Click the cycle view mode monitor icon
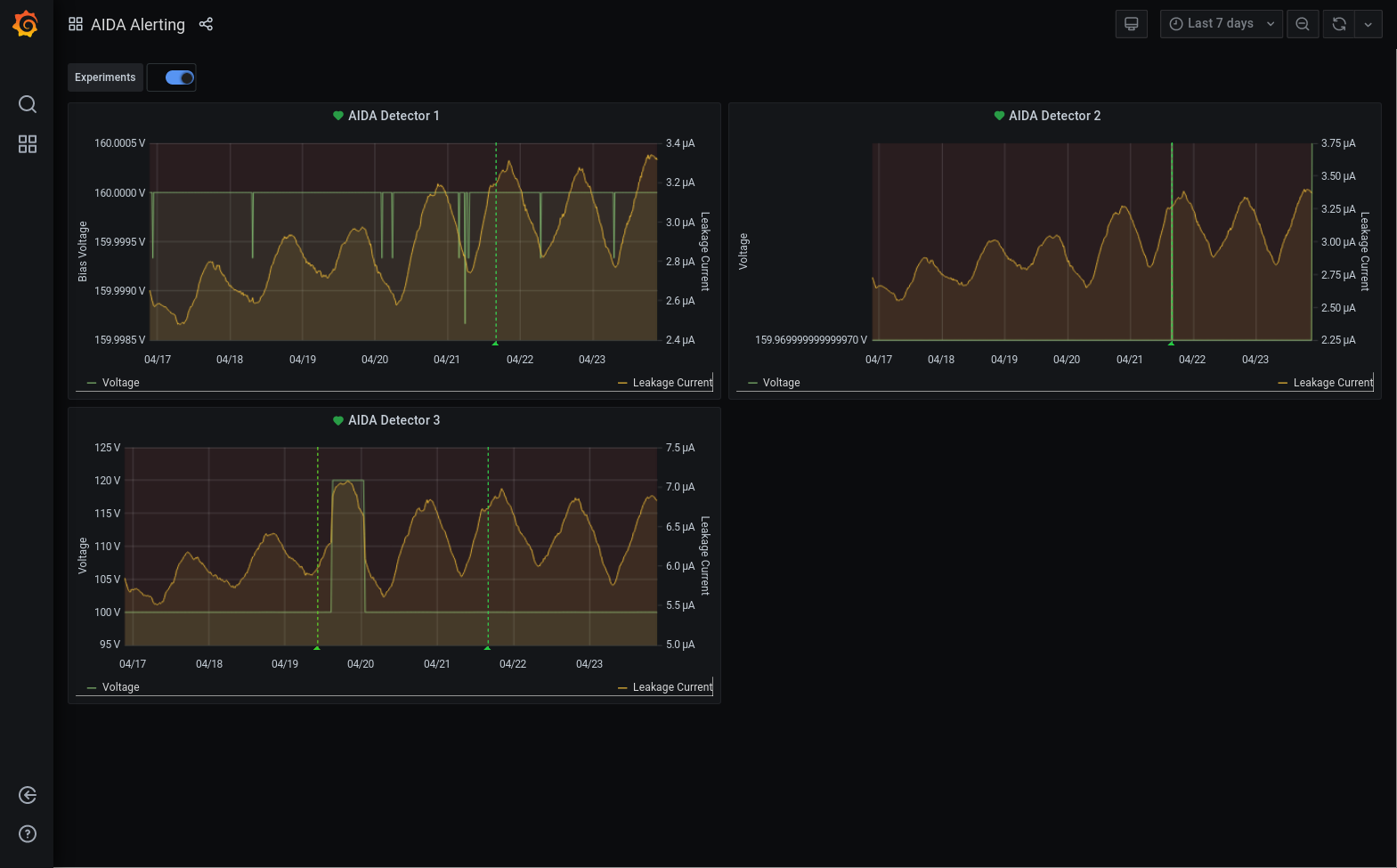1397x868 pixels. [x=1131, y=24]
